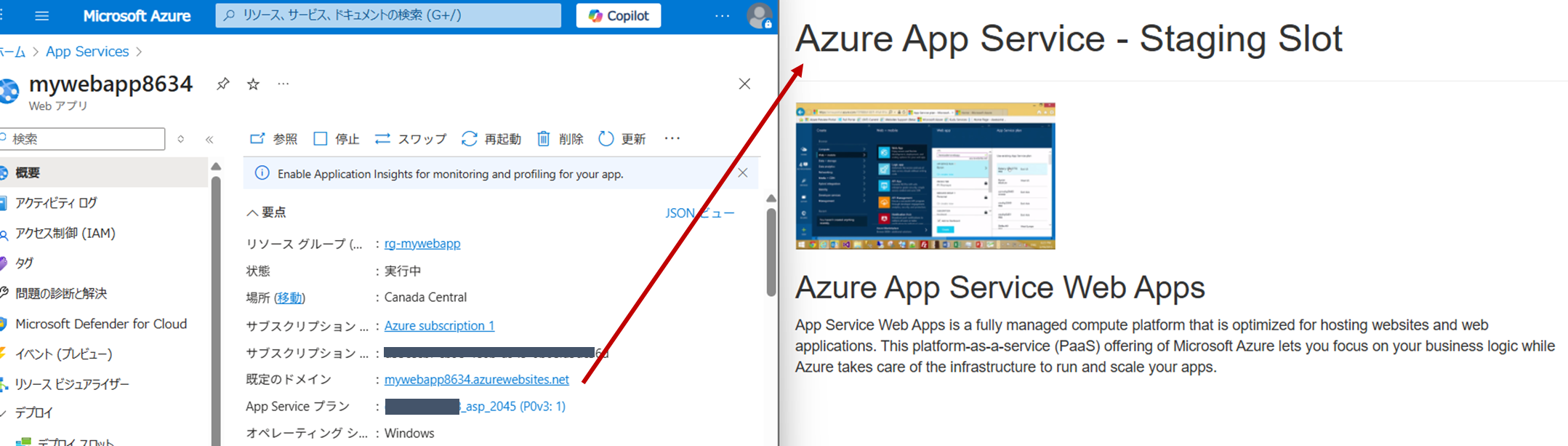The height and width of the screenshot is (446, 1568).
Task: Click the 移動 link next to 場所
Action: point(289,298)
